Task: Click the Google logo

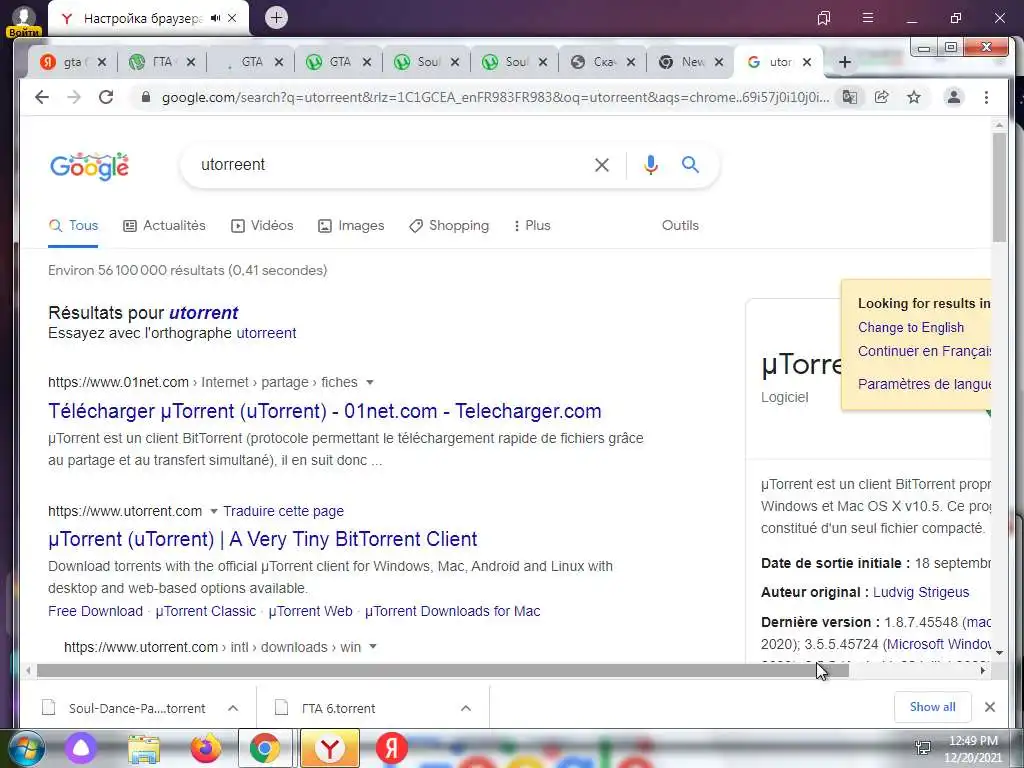Action: tap(89, 166)
